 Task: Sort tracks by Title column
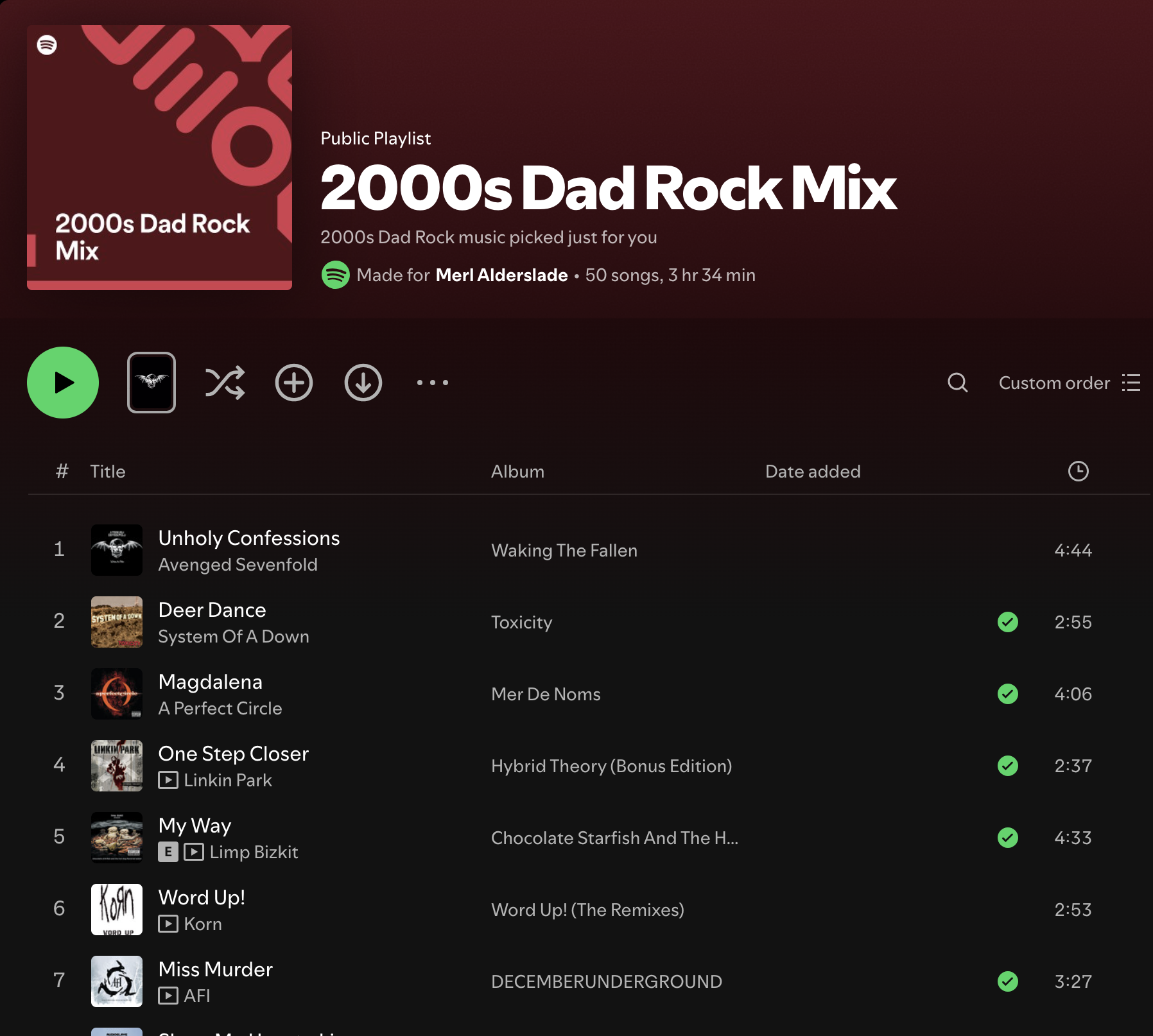point(108,471)
